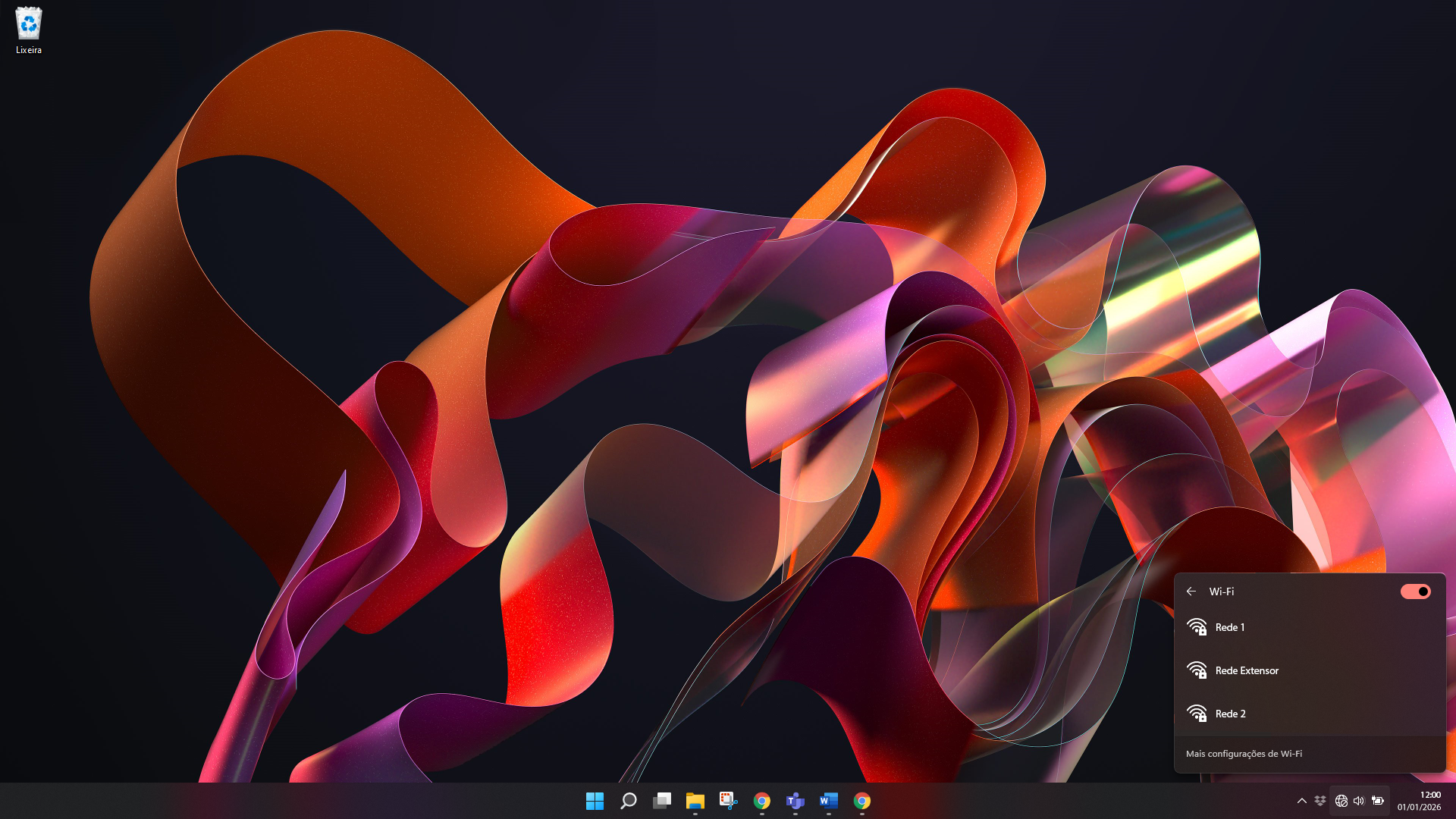Open Microsoft Teams from the taskbar

click(795, 801)
